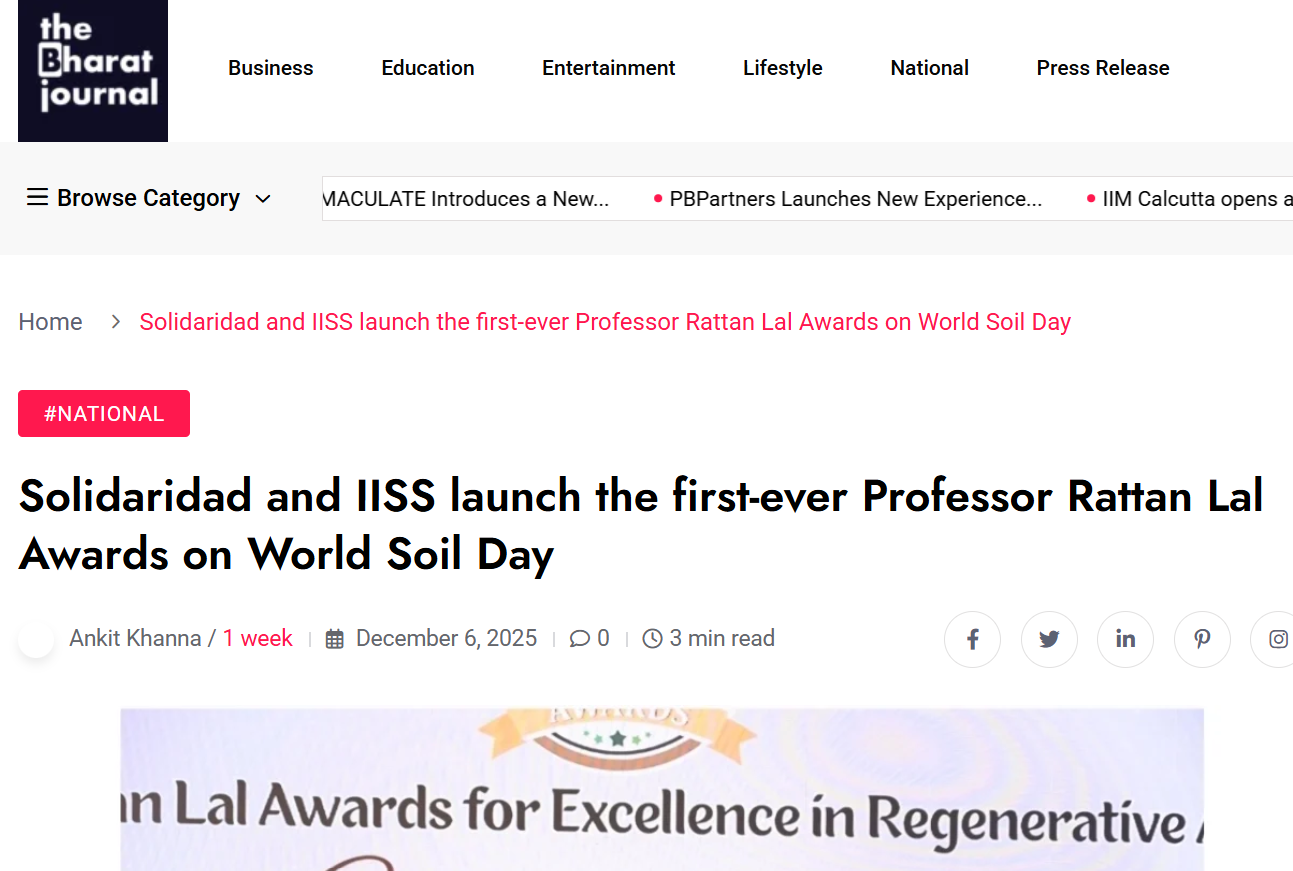Open author Ankit Khanna's profile

(x=135, y=639)
